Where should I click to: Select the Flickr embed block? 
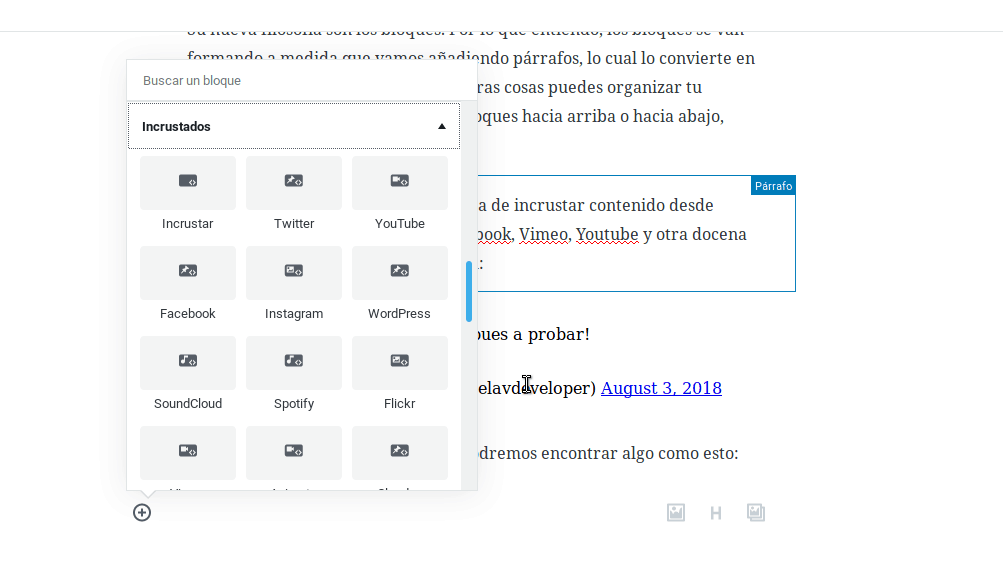click(x=400, y=375)
